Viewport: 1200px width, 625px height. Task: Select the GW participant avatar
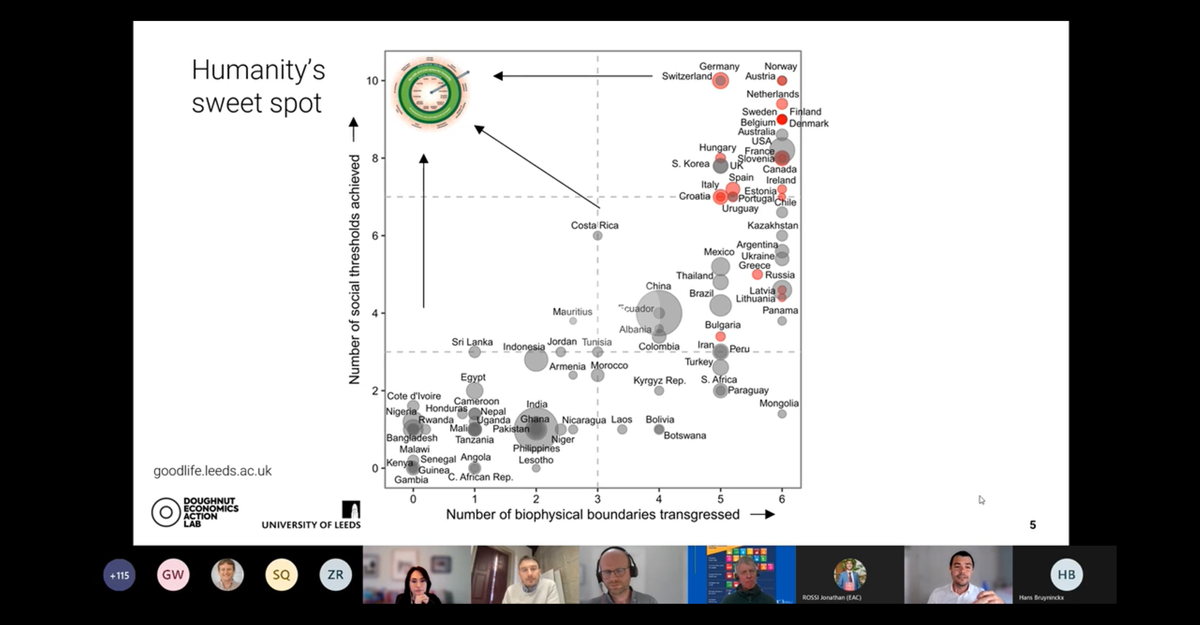[173, 575]
